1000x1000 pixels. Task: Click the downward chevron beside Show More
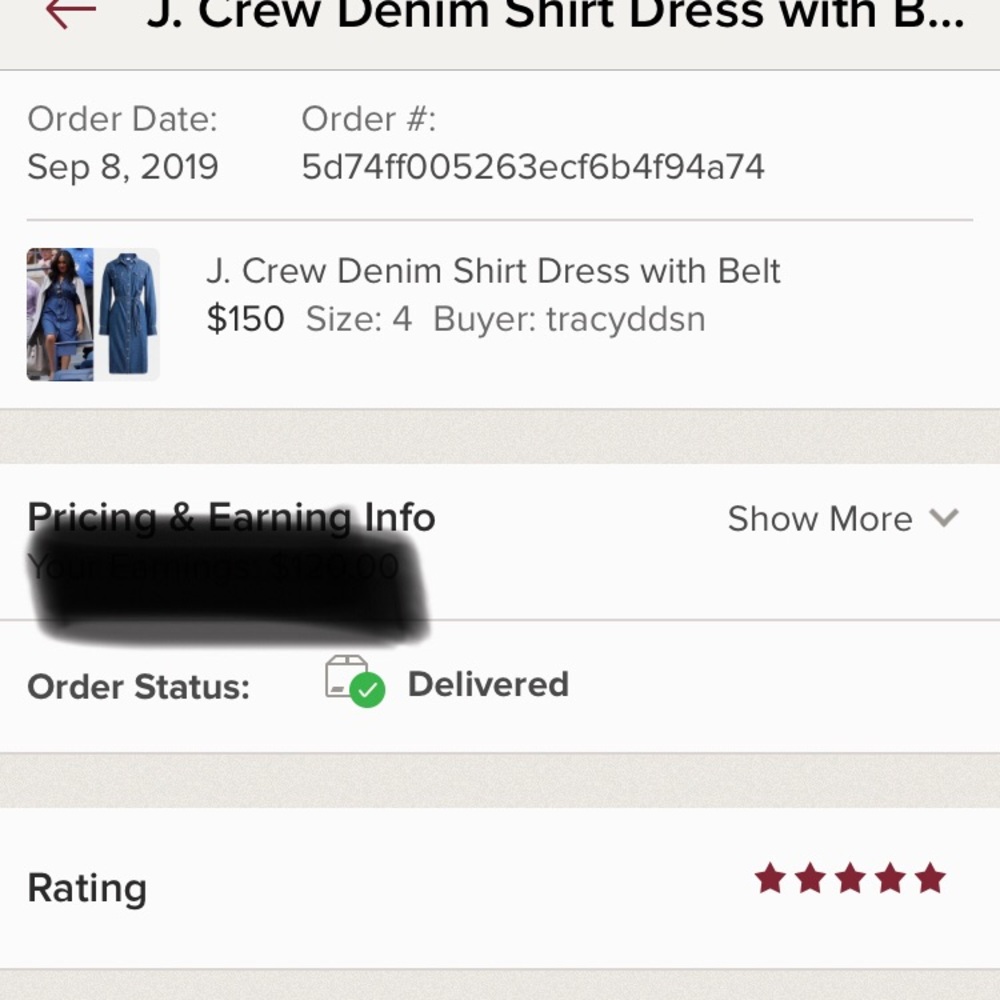click(x=944, y=519)
